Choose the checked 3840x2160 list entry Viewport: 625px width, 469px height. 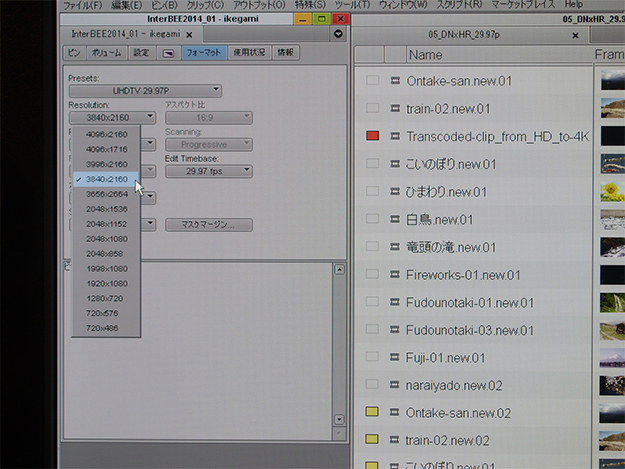pos(106,179)
